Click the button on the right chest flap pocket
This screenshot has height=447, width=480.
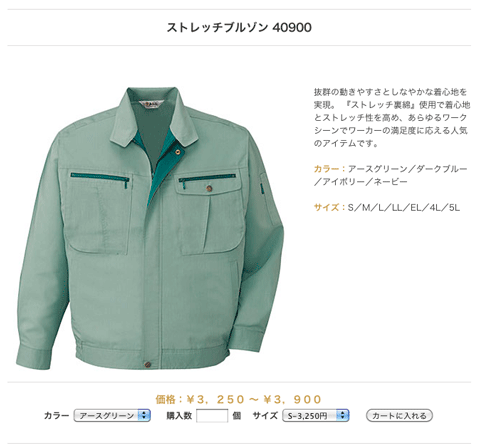[209, 188]
